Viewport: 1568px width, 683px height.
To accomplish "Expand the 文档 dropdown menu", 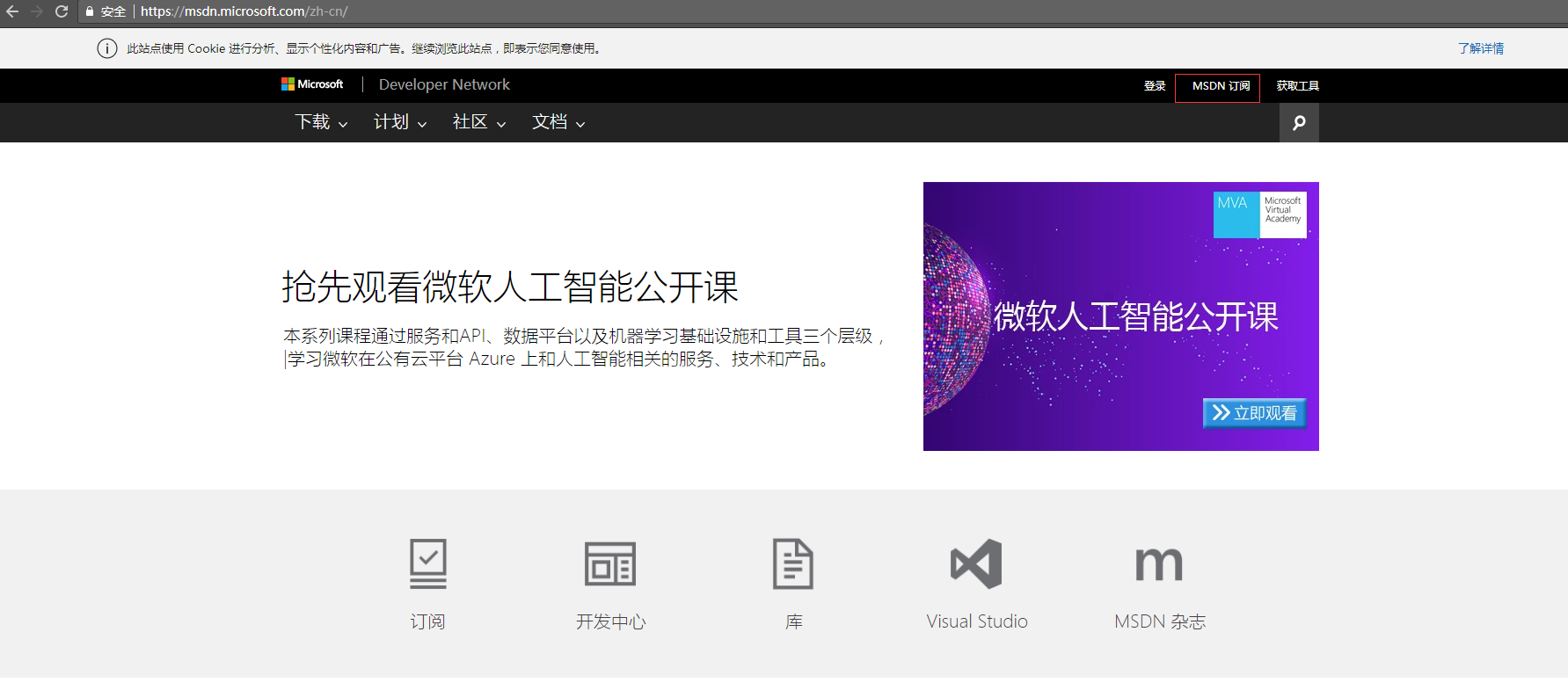I will tap(558, 122).
